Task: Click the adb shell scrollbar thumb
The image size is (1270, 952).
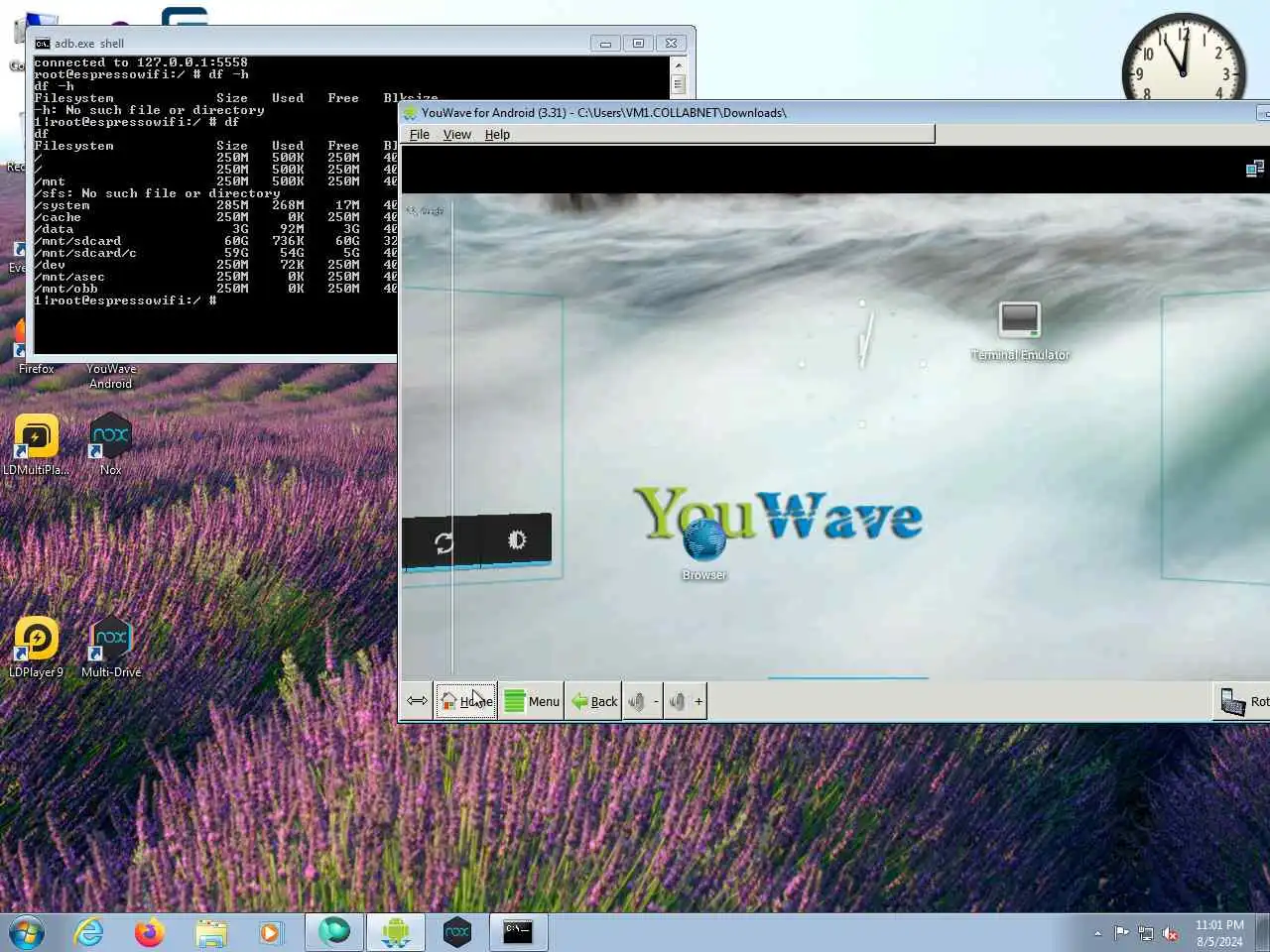Action: 679,84
